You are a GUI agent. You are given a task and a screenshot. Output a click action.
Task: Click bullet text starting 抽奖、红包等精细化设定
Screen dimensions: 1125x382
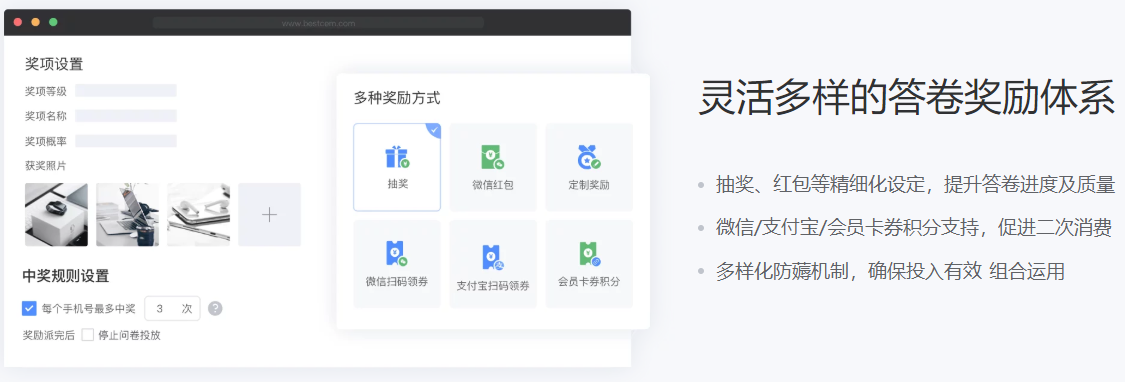915,185
